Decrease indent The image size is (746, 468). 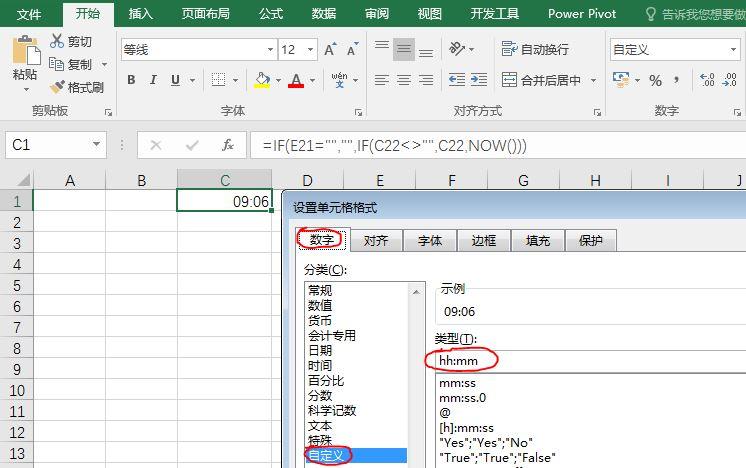tap(457, 80)
